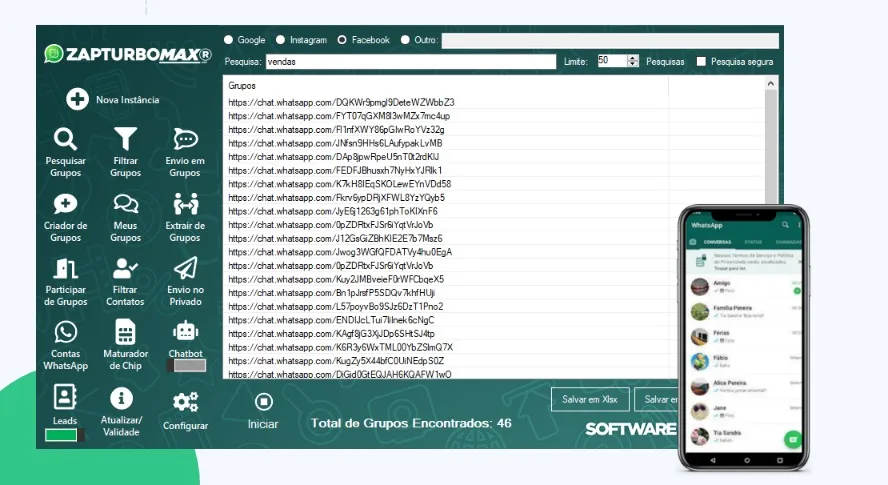
Task: Select the group link ending DQKWr9pmgI9DeteWZWbbZ3
Action: [341, 103]
